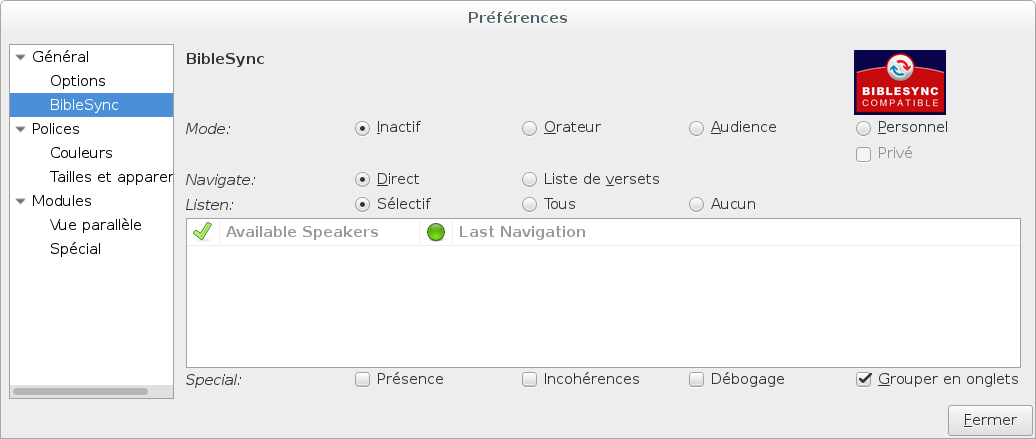Collapse the Général tree section
The image size is (1036, 439).
pos(20,58)
